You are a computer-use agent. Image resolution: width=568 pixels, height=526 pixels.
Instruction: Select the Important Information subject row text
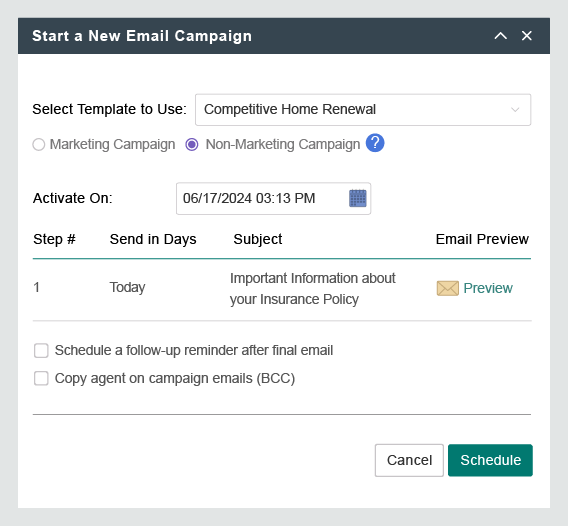pos(313,289)
